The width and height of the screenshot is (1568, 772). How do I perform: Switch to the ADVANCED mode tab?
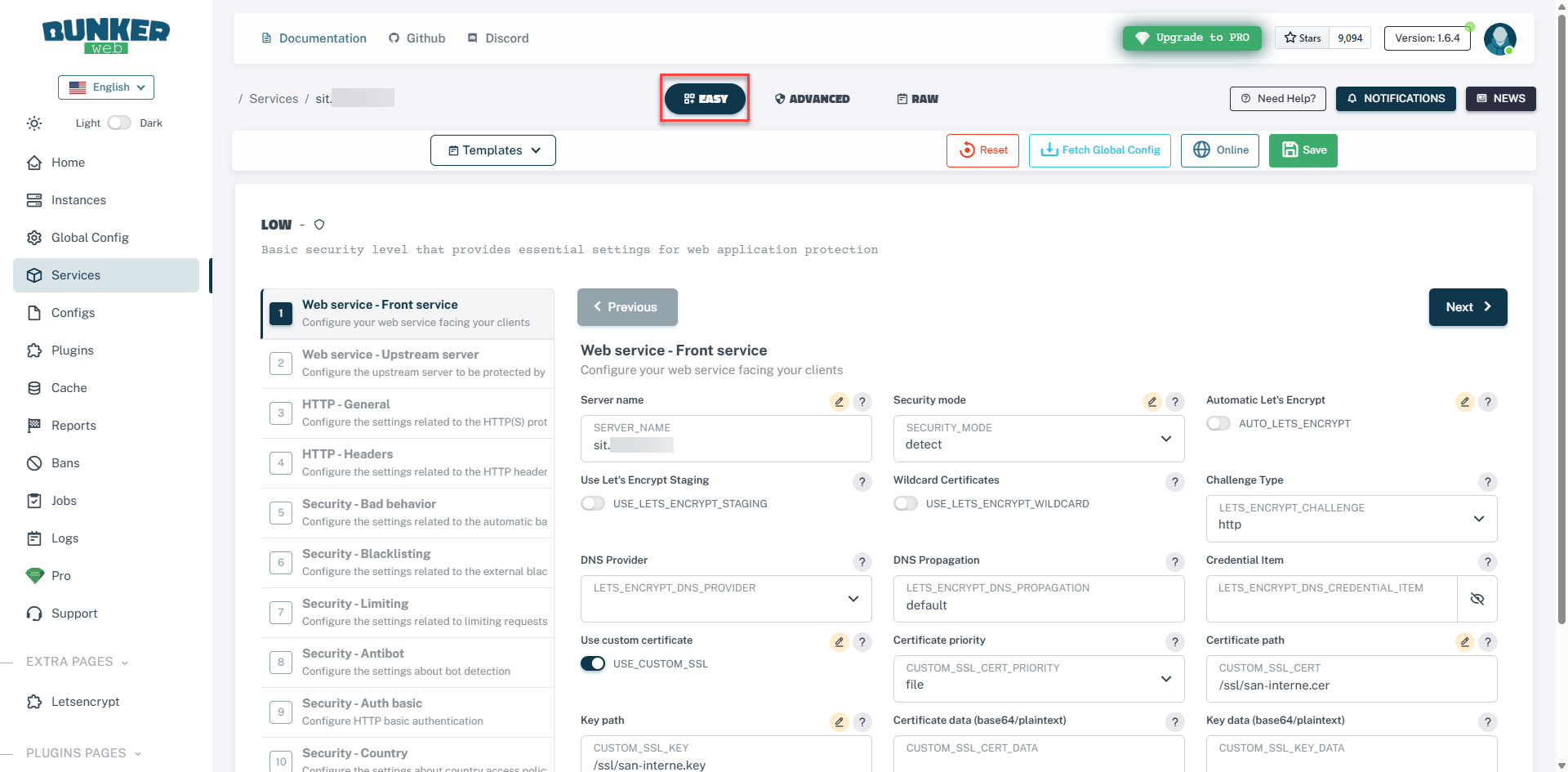point(812,99)
